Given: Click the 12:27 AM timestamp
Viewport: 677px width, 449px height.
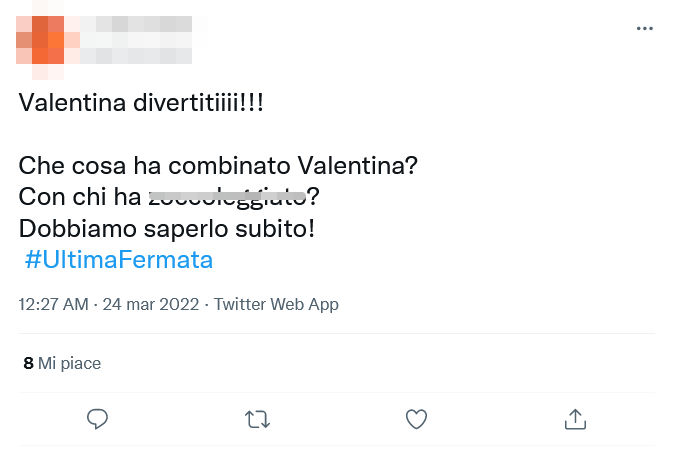Looking at the screenshot, I should pos(53,304).
